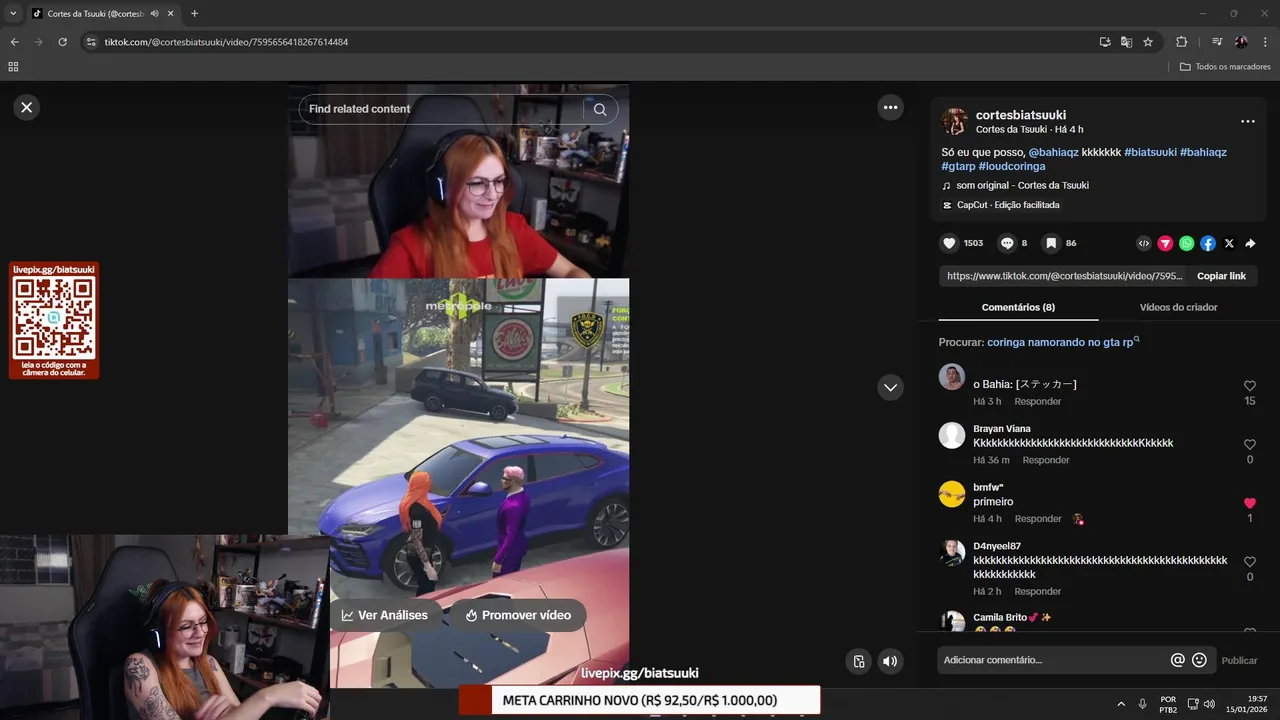The height and width of the screenshot is (720, 1280).
Task: Reply to Brayan Viana's comment
Action: [1046, 460]
